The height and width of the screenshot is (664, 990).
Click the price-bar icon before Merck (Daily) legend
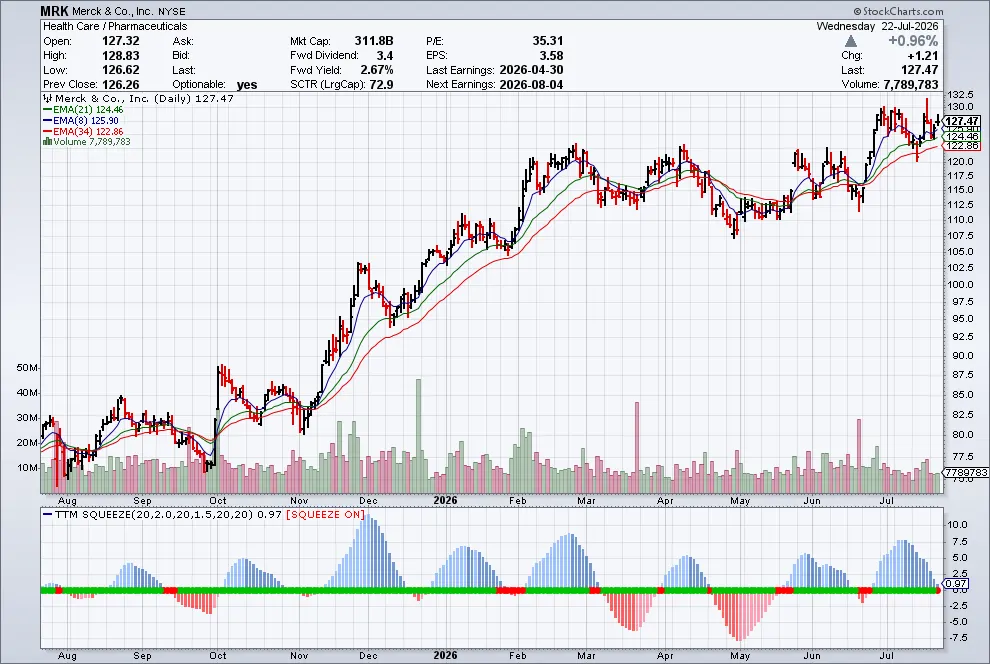tap(47, 98)
